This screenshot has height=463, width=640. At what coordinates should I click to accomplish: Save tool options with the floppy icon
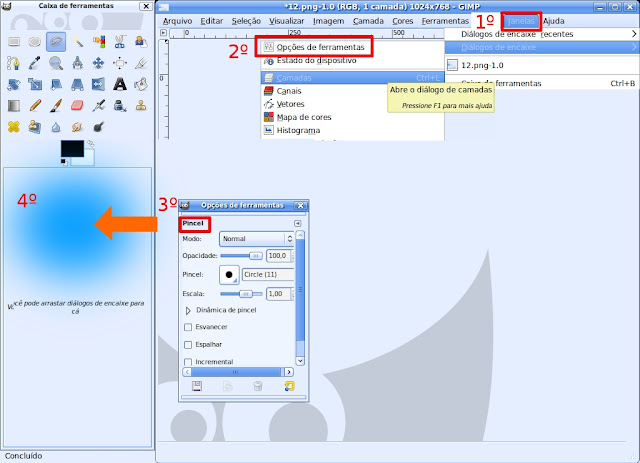point(197,386)
